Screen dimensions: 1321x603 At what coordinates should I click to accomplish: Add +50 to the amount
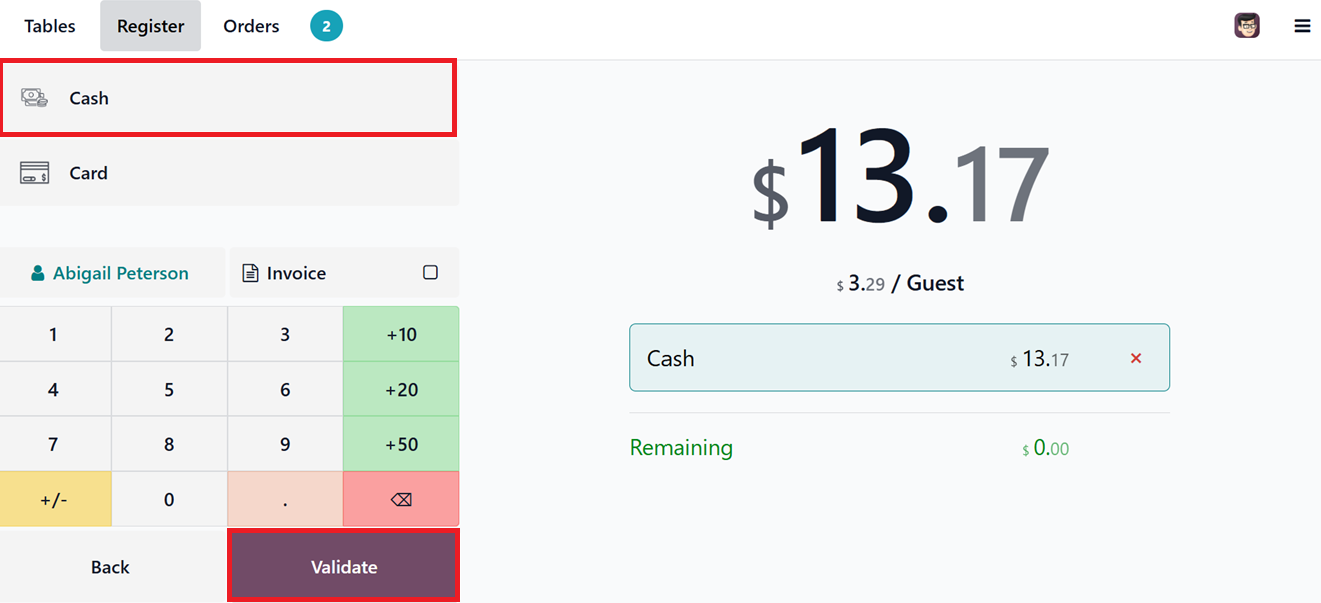point(401,444)
